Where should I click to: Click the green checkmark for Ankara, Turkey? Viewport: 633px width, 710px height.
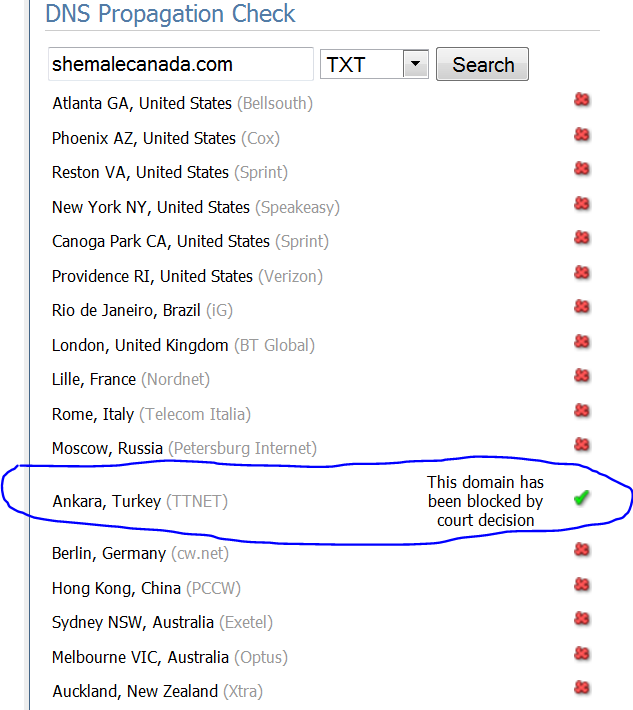(581, 498)
